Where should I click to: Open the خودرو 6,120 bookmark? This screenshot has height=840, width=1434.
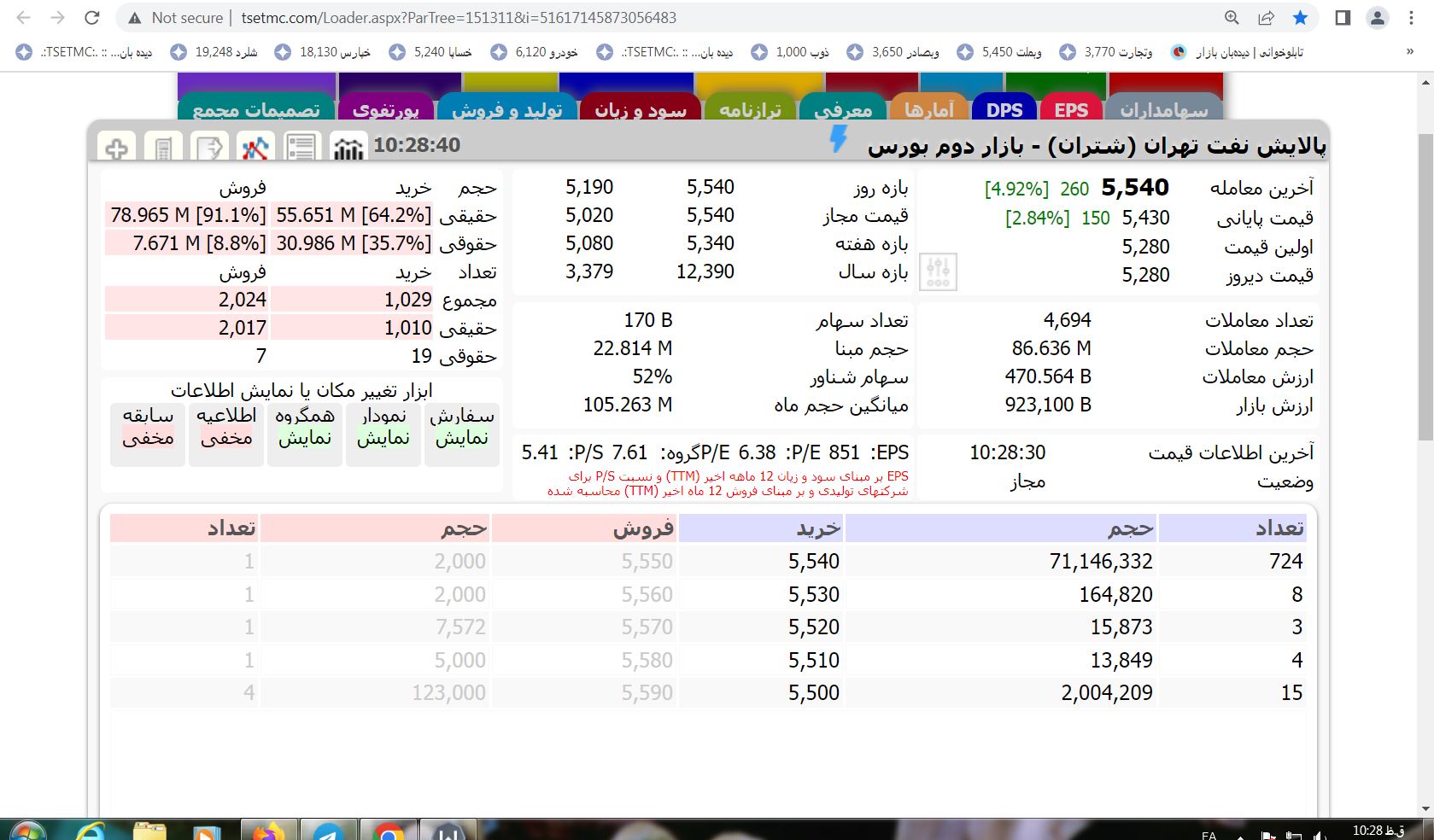click(535, 52)
